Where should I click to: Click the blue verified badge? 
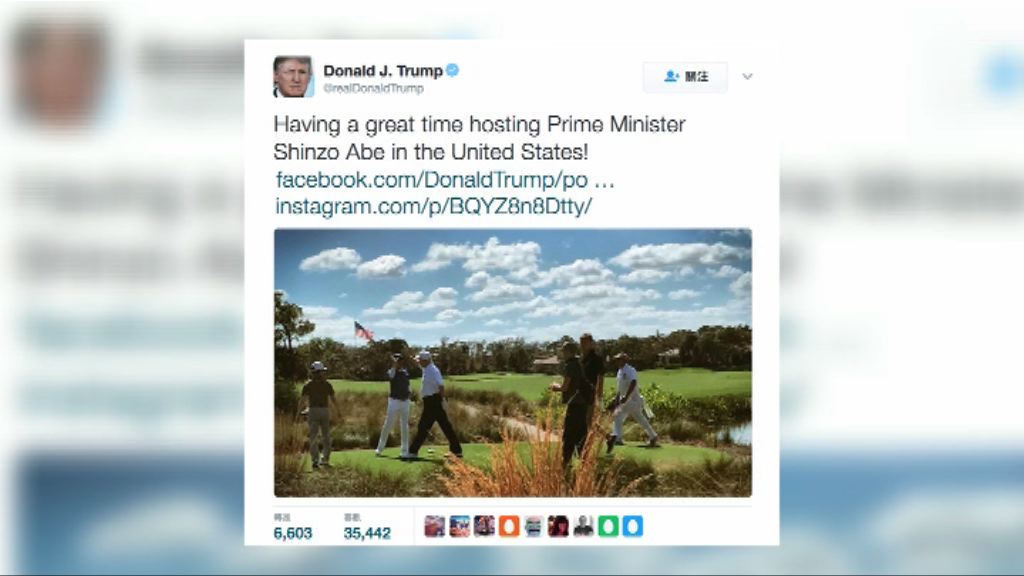452,70
